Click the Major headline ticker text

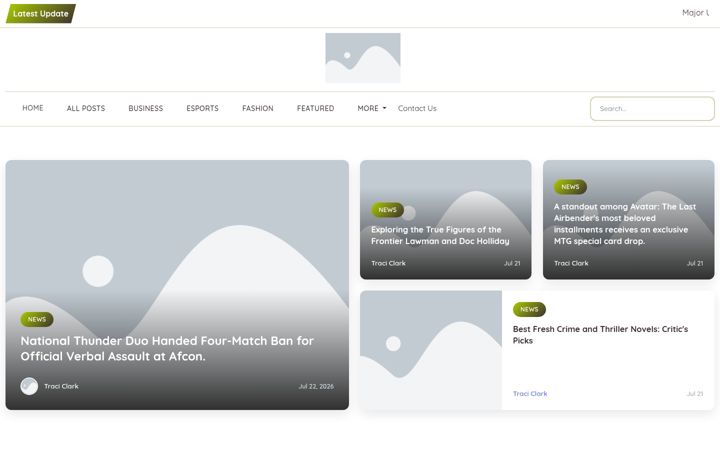695,13
